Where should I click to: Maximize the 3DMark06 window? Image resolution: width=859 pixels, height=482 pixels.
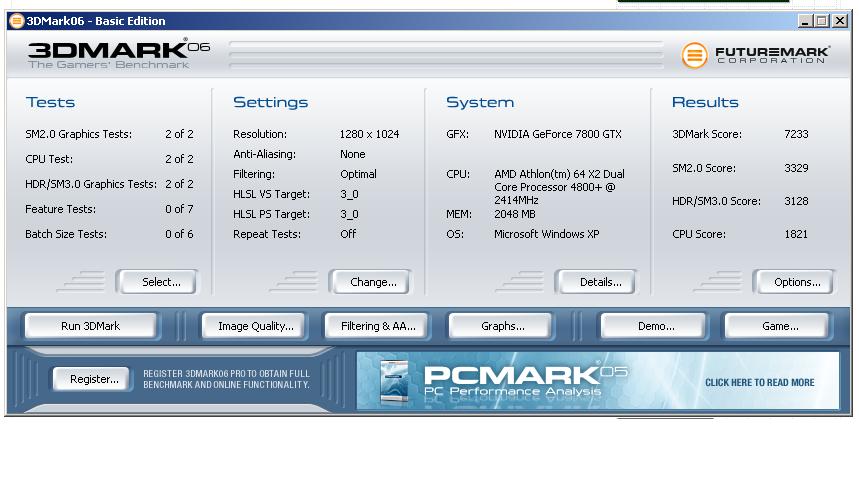coord(821,21)
